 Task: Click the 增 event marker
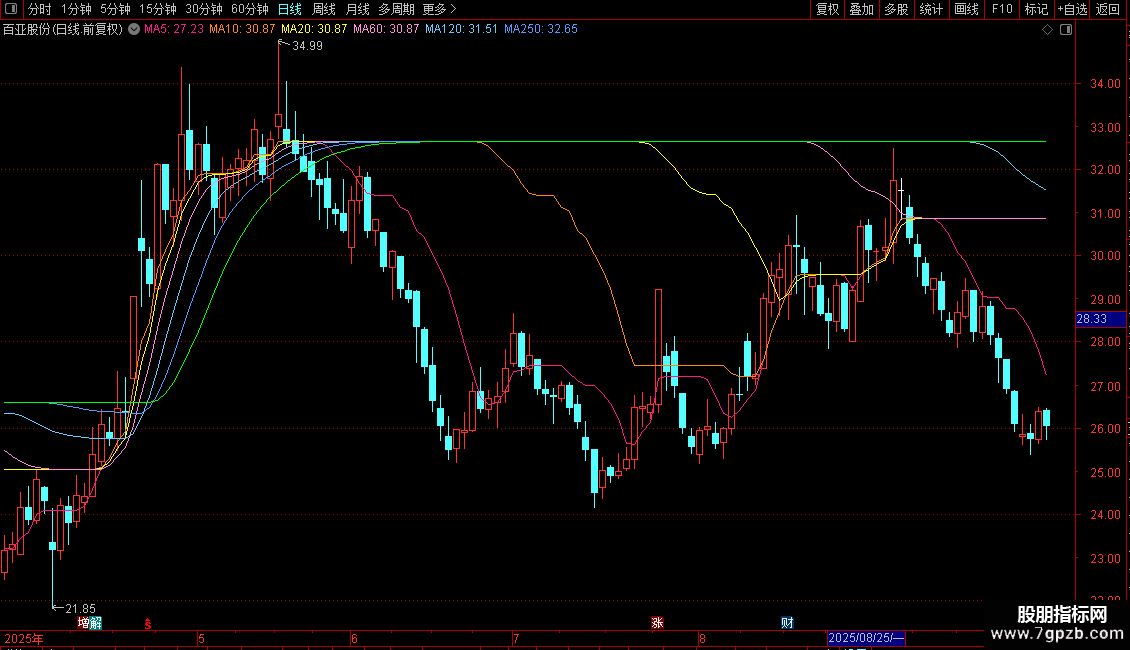pyautogui.click(x=84, y=623)
